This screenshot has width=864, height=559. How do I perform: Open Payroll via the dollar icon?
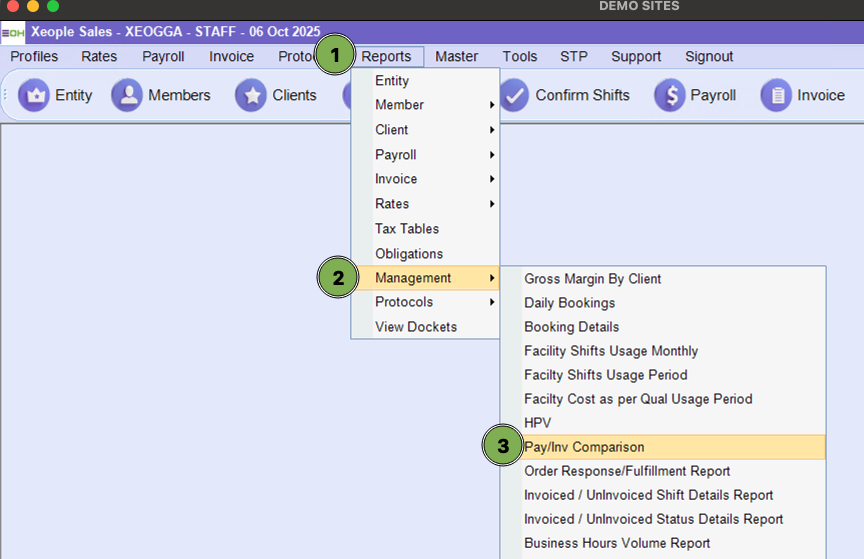(x=670, y=95)
